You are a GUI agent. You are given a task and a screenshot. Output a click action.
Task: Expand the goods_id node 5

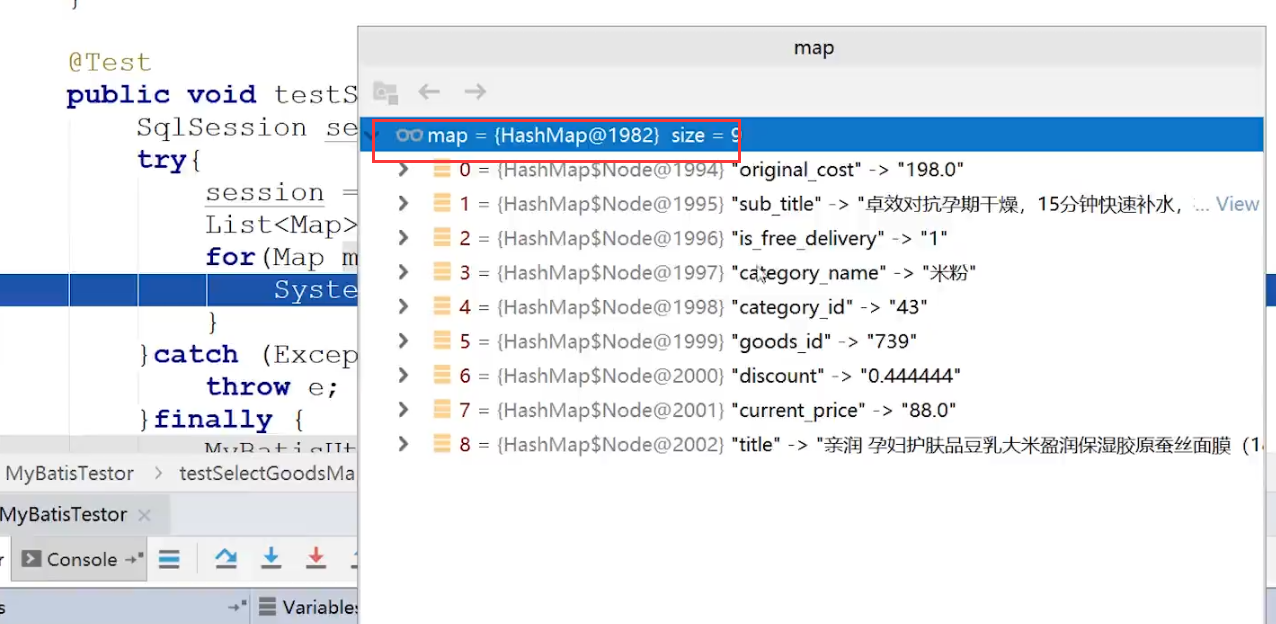[403, 341]
